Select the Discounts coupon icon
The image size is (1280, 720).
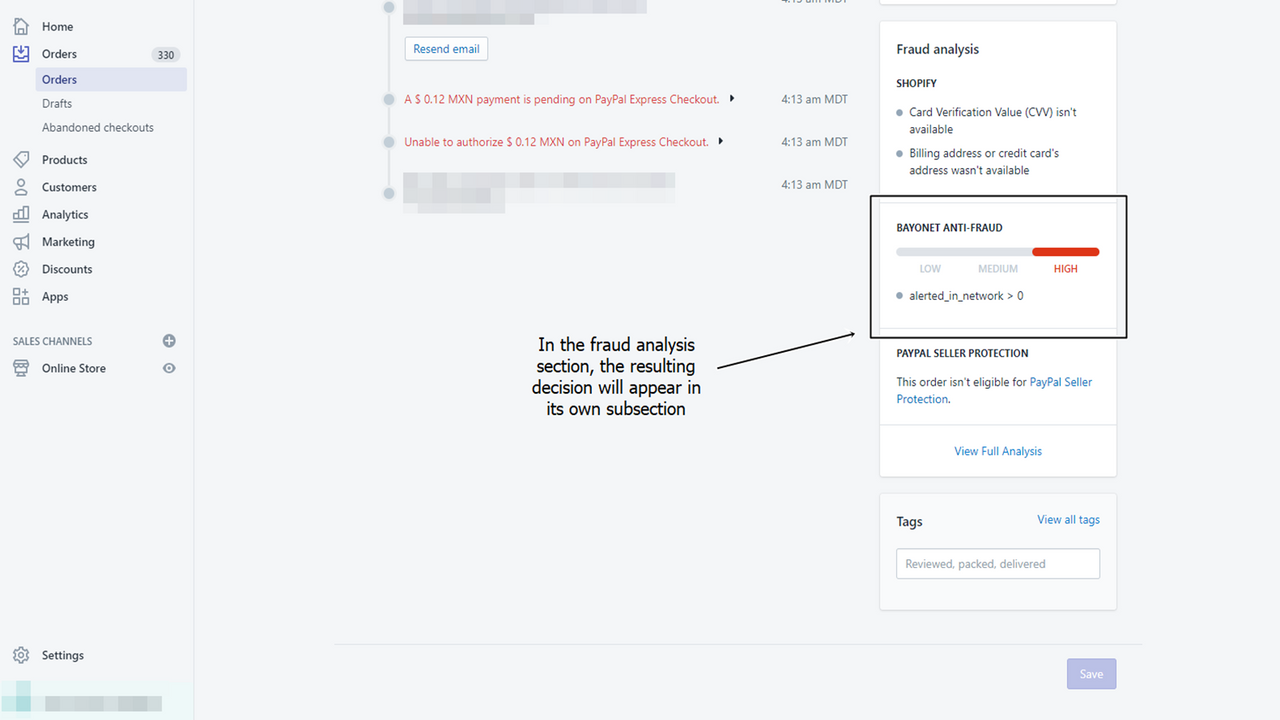coord(21,269)
